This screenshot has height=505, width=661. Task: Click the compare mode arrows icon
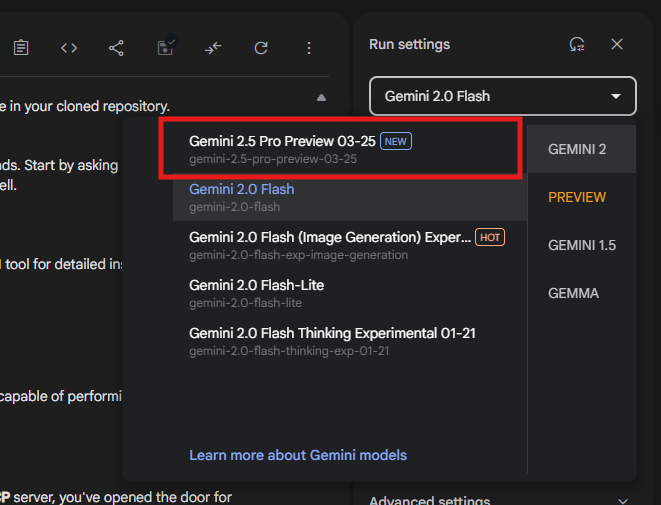click(213, 48)
